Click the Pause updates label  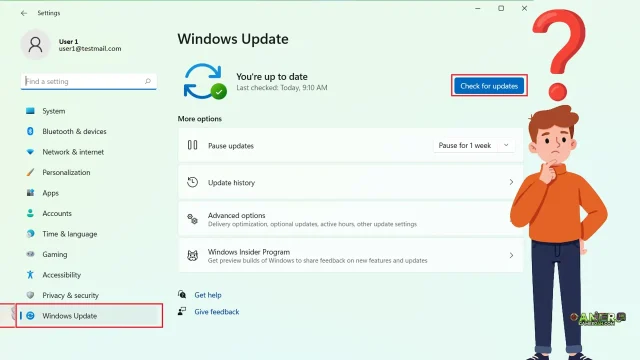(x=231, y=146)
